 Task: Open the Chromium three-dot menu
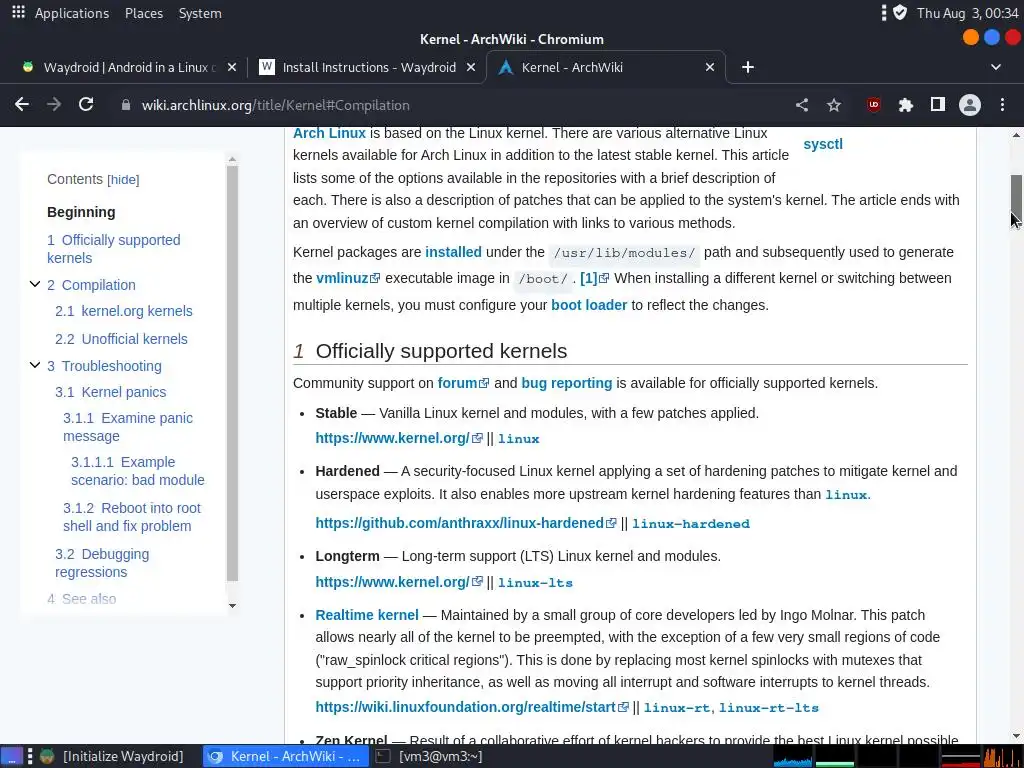pyautogui.click(x=1002, y=105)
